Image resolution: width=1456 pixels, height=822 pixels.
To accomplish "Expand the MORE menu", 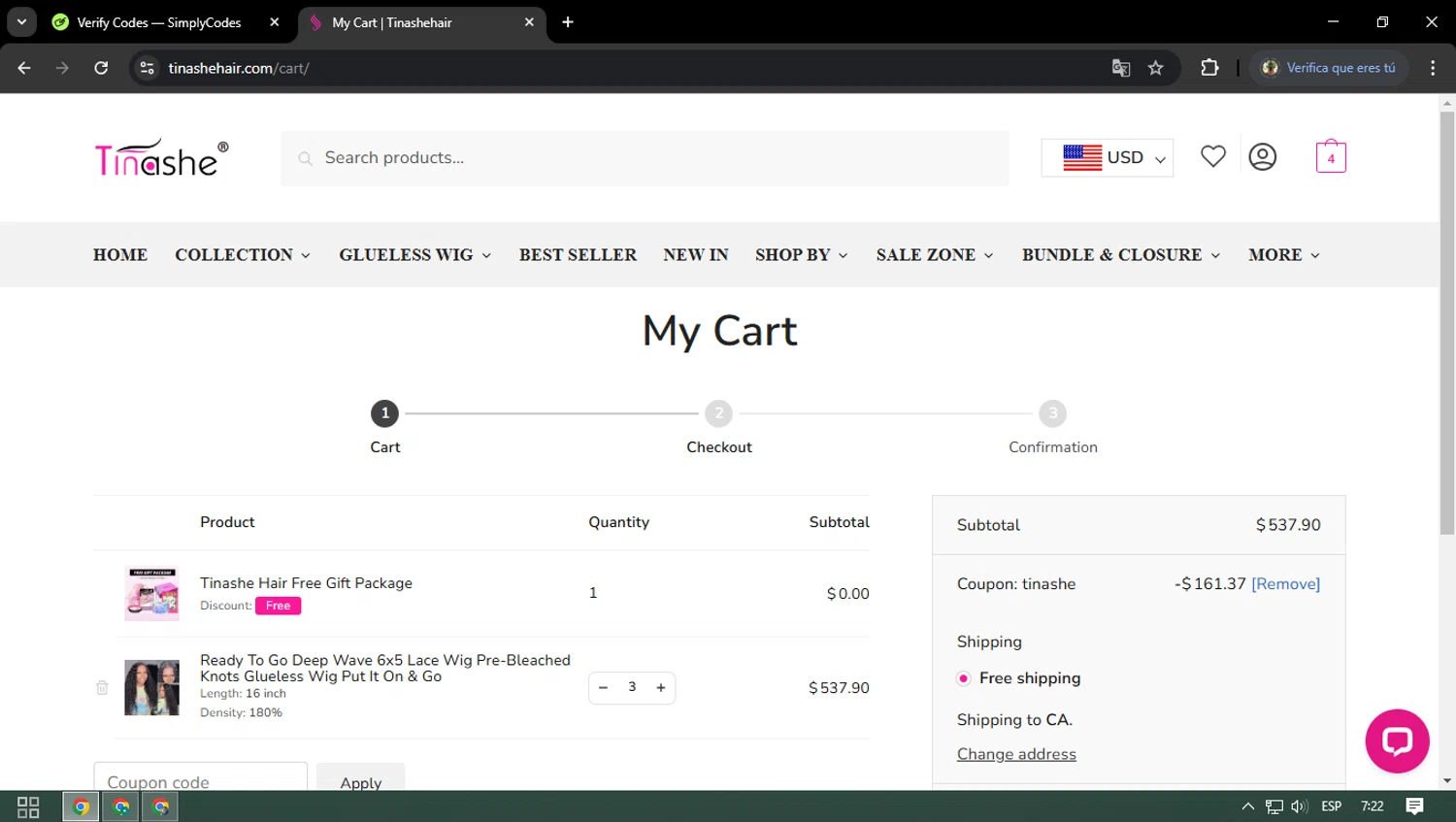I will point(1284,254).
